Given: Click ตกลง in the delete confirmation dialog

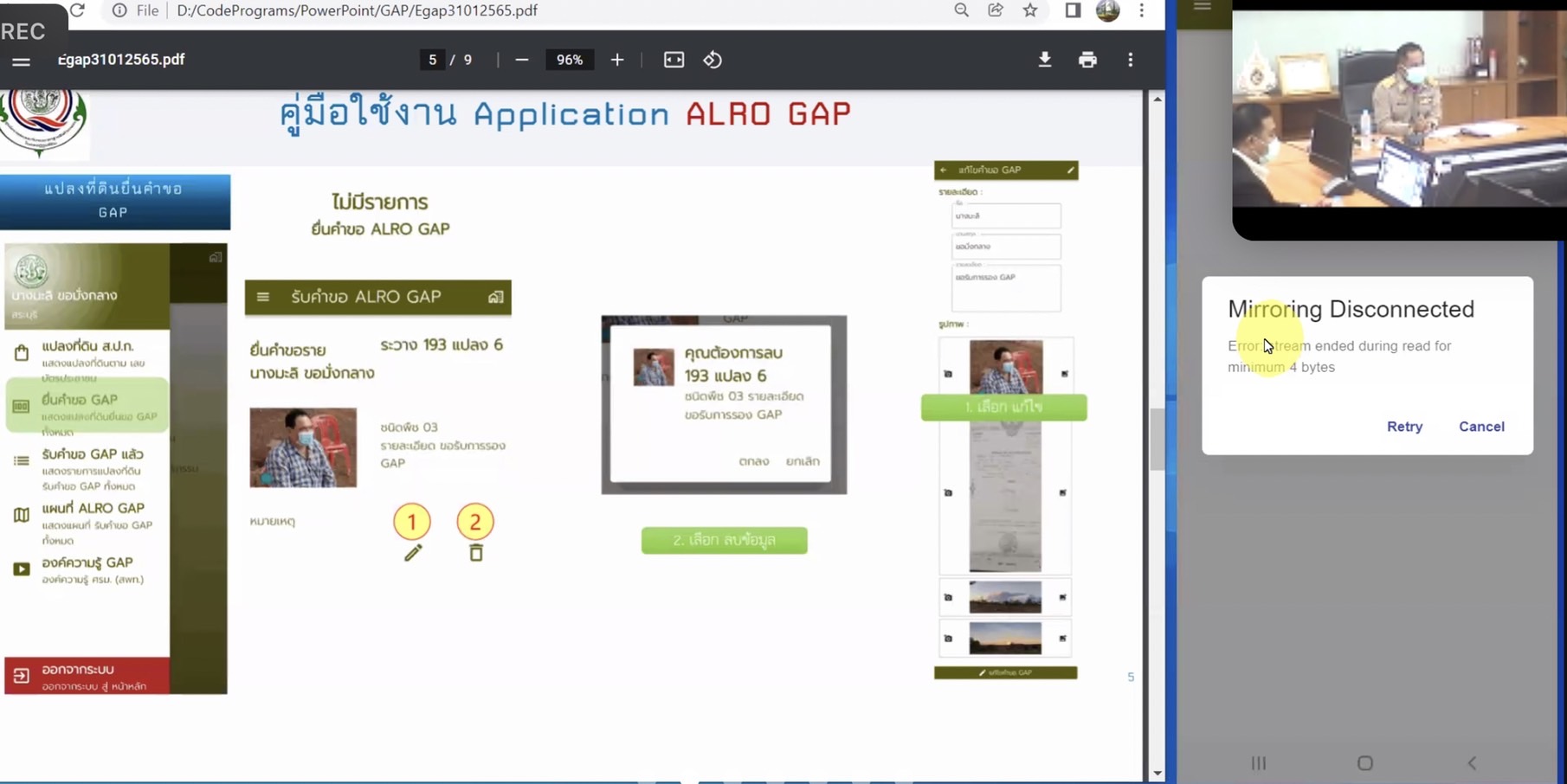Looking at the screenshot, I should pos(754,461).
